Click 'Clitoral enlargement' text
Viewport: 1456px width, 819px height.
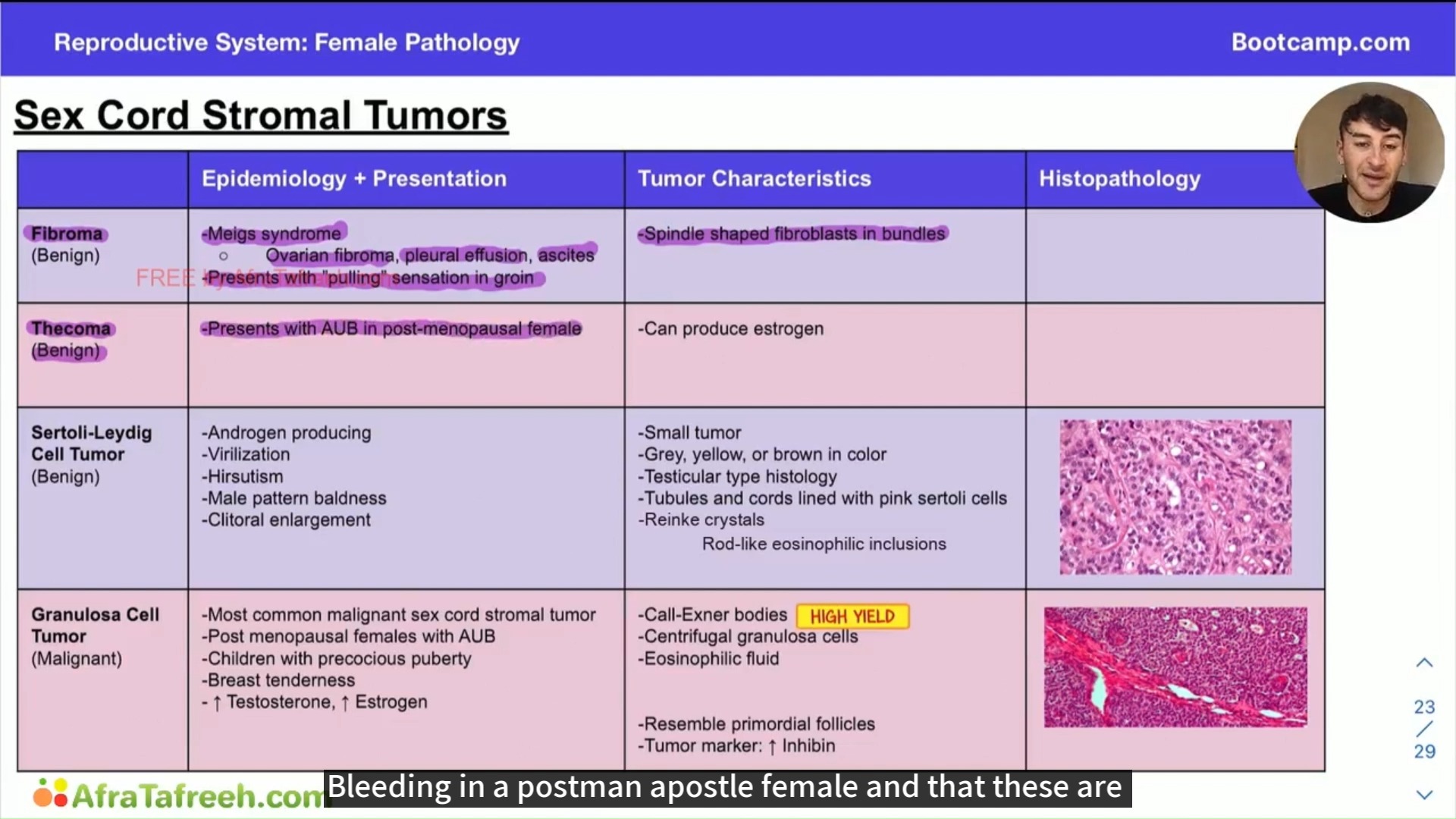(286, 520)
